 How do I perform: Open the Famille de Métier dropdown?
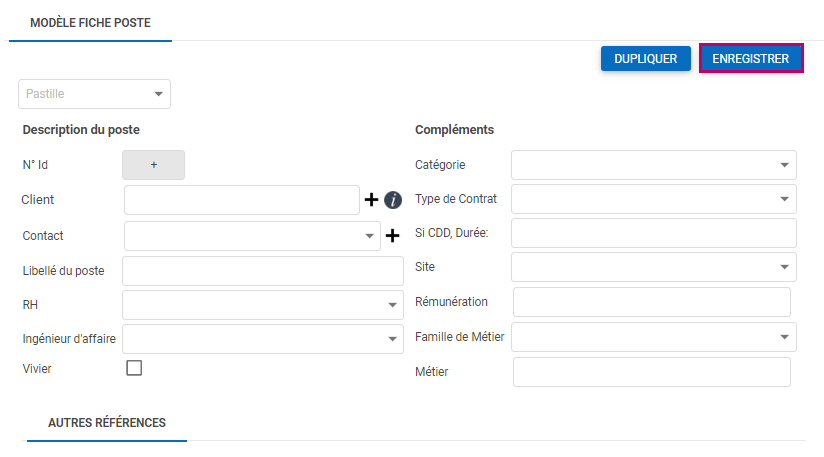(x=654, y=337)
